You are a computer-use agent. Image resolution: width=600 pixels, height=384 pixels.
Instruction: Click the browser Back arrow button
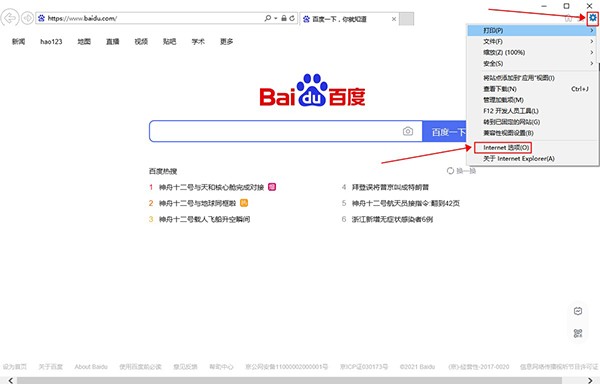pos(10,18)
